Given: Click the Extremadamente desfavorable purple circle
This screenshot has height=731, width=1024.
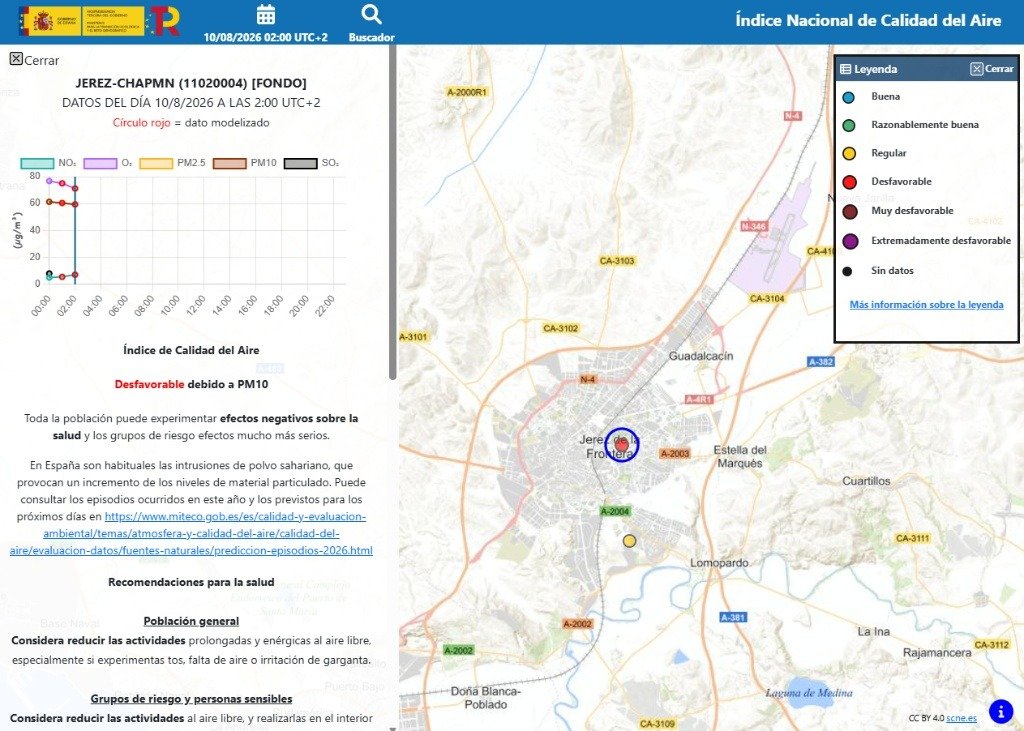Looking at the screenshot, I should 850,241.
